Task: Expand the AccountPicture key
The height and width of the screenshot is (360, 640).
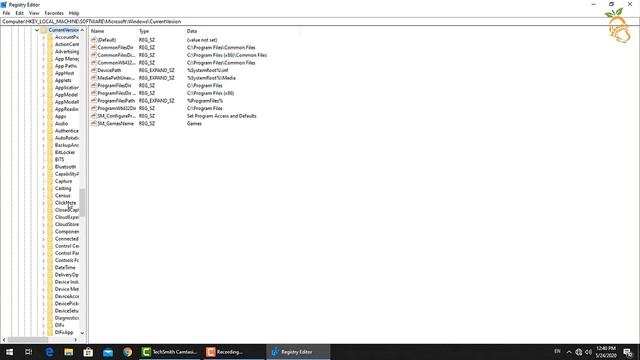Action: (44, 37)
